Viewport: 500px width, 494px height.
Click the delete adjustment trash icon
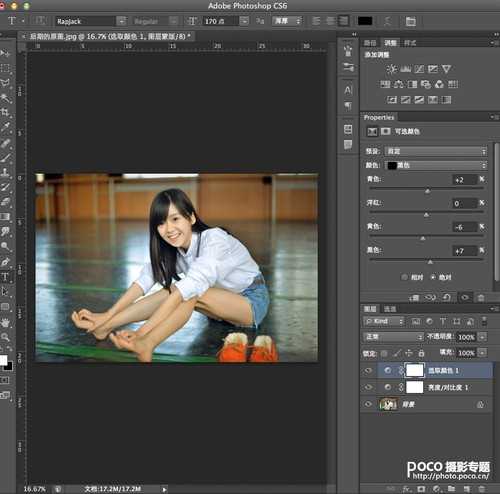click(x=481, y=298)
